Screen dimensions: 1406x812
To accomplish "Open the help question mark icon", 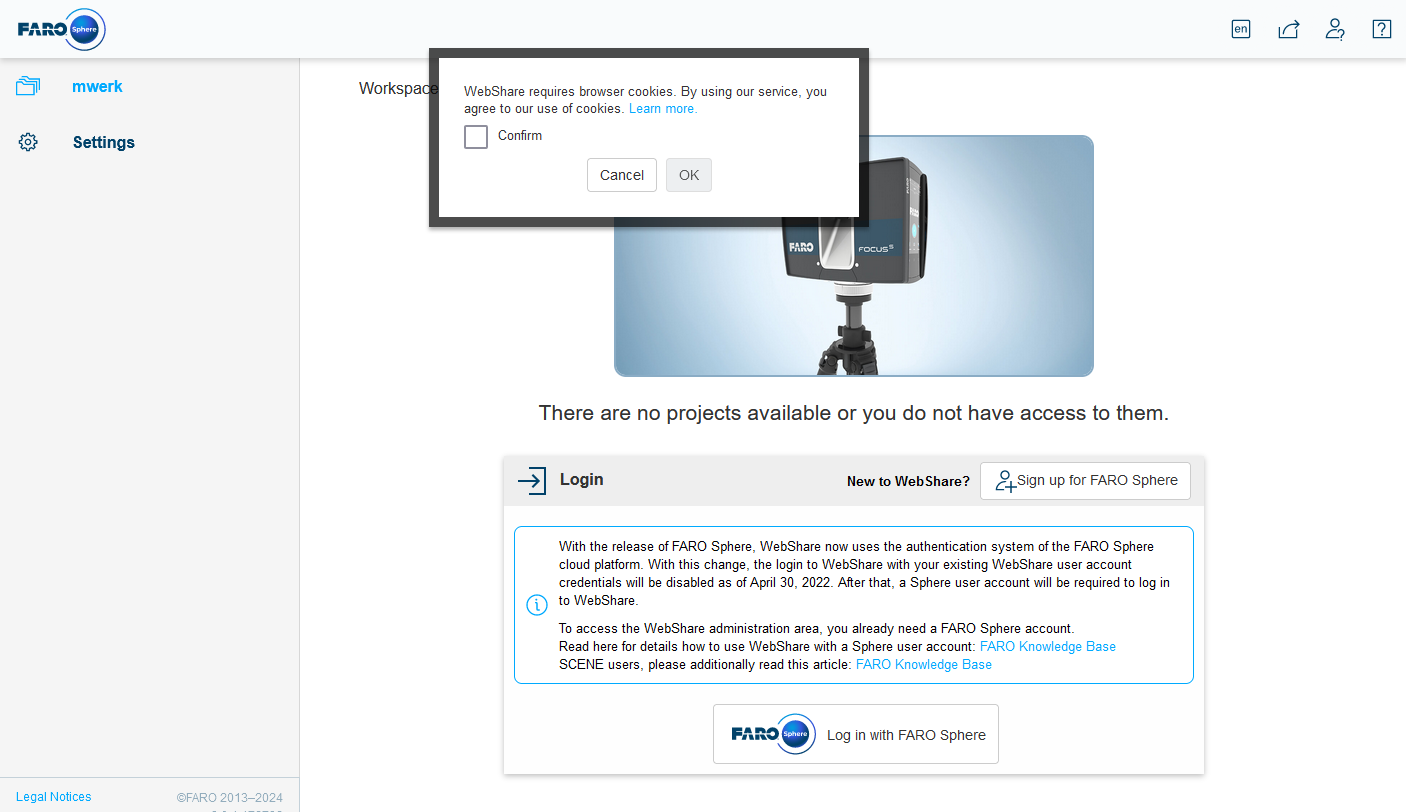I will (1382, 29).
